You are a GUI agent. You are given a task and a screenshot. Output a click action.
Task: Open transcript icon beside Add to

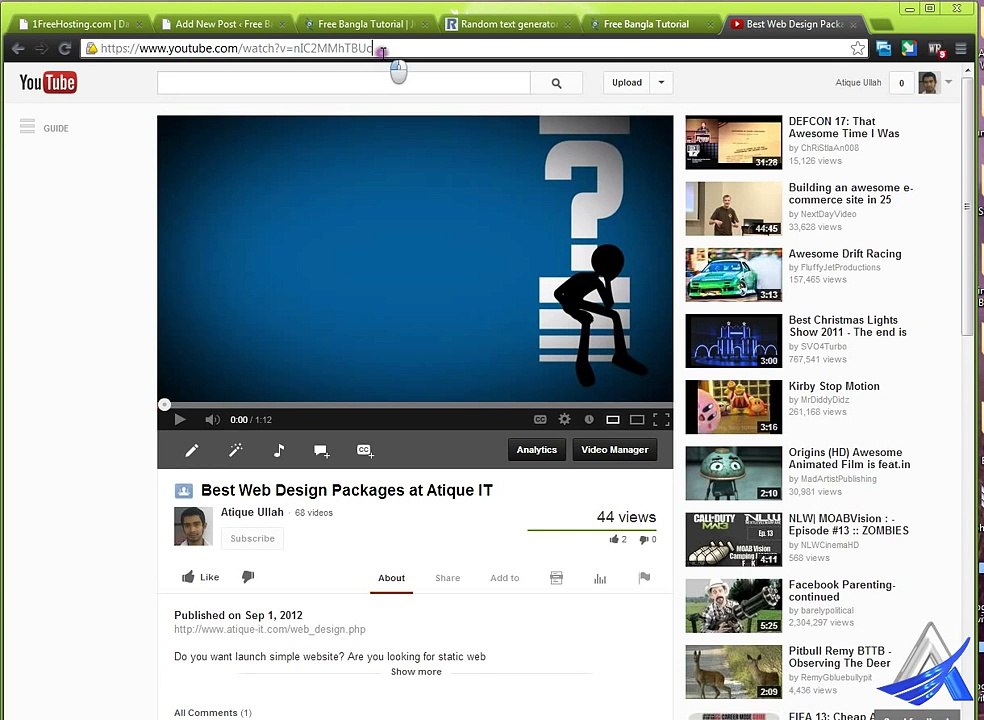556,578
